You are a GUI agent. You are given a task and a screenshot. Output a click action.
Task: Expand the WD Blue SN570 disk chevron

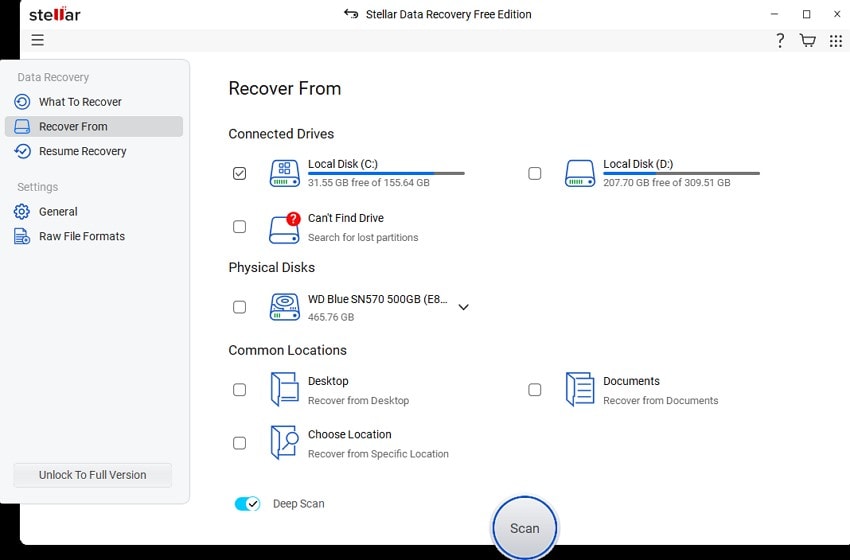(x=463, y=307)
